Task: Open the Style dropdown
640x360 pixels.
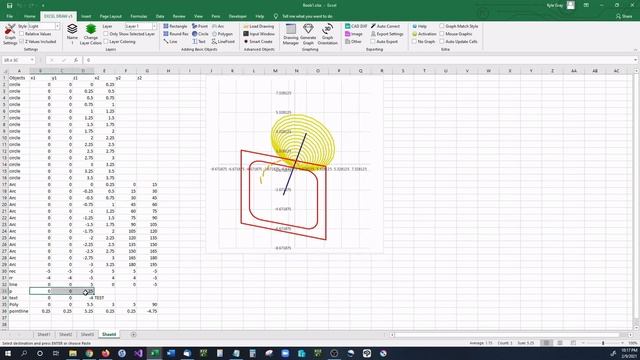Action: (x=57, y=26)
